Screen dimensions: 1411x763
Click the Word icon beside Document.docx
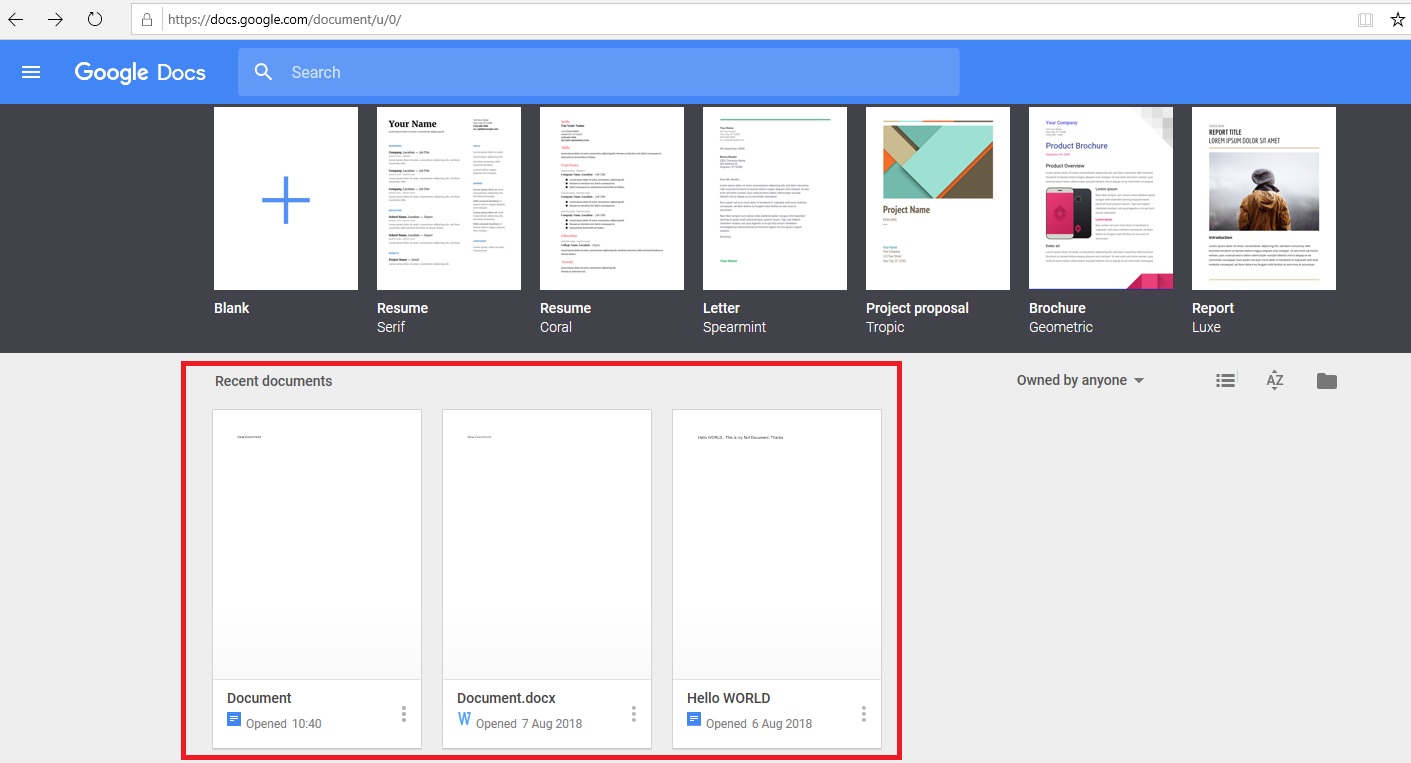[x=464, y=718]
